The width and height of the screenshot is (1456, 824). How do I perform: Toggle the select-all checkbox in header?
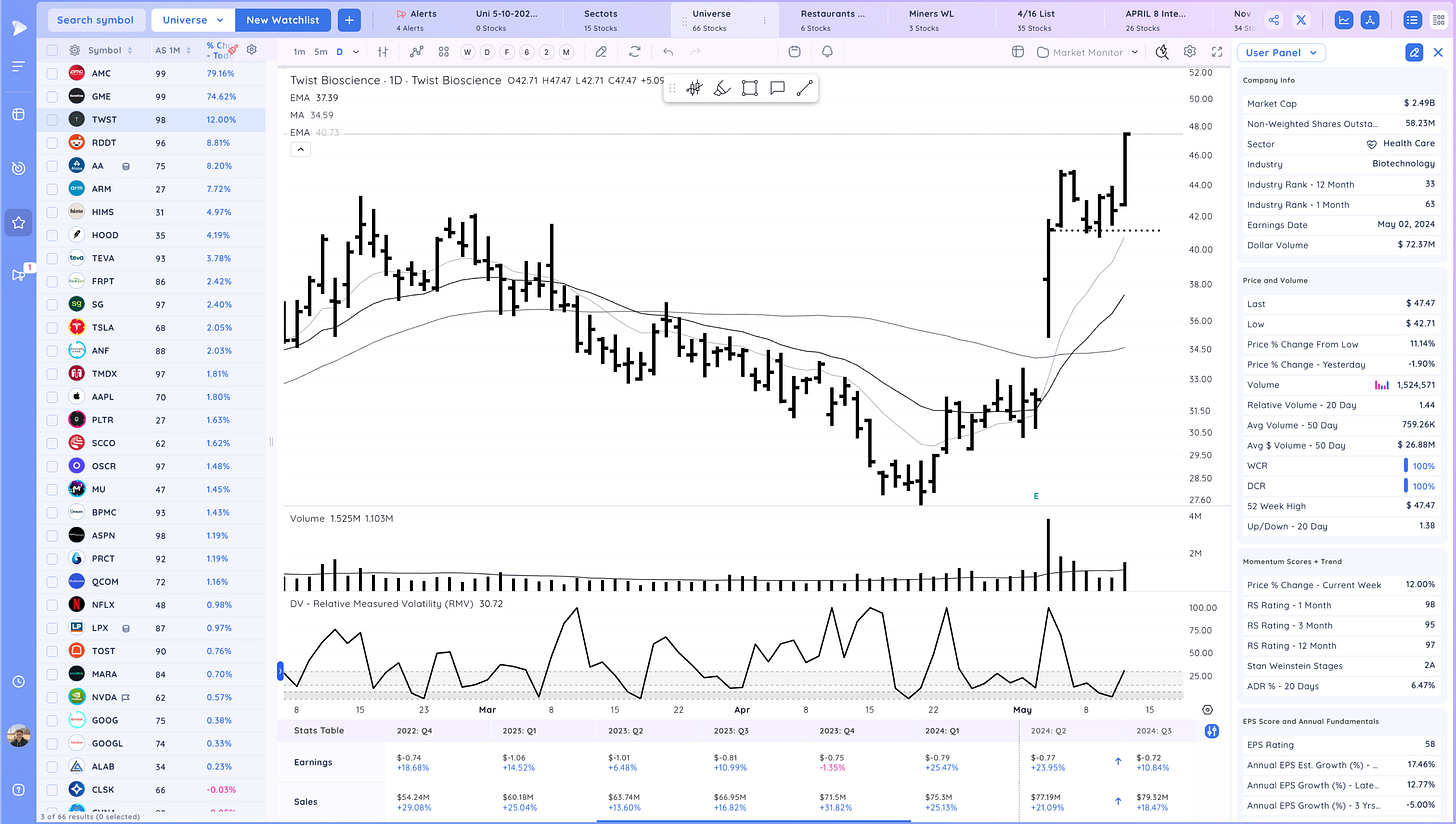click(52, 50)
